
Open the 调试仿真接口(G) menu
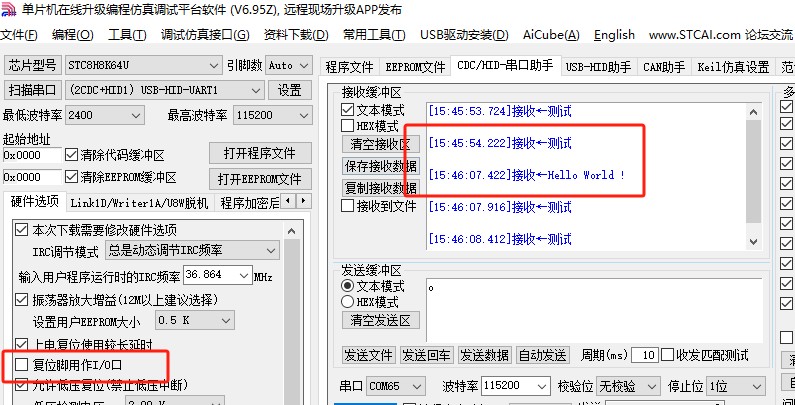(205, 35)
